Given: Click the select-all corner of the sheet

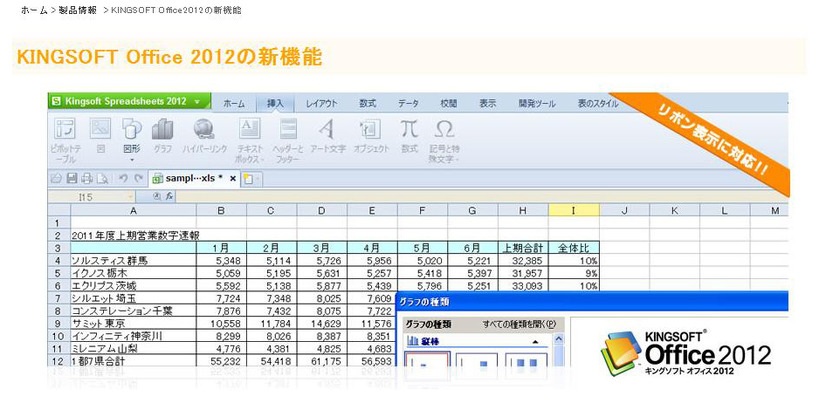Looking at the screenshot, I should tap(59, 211).
